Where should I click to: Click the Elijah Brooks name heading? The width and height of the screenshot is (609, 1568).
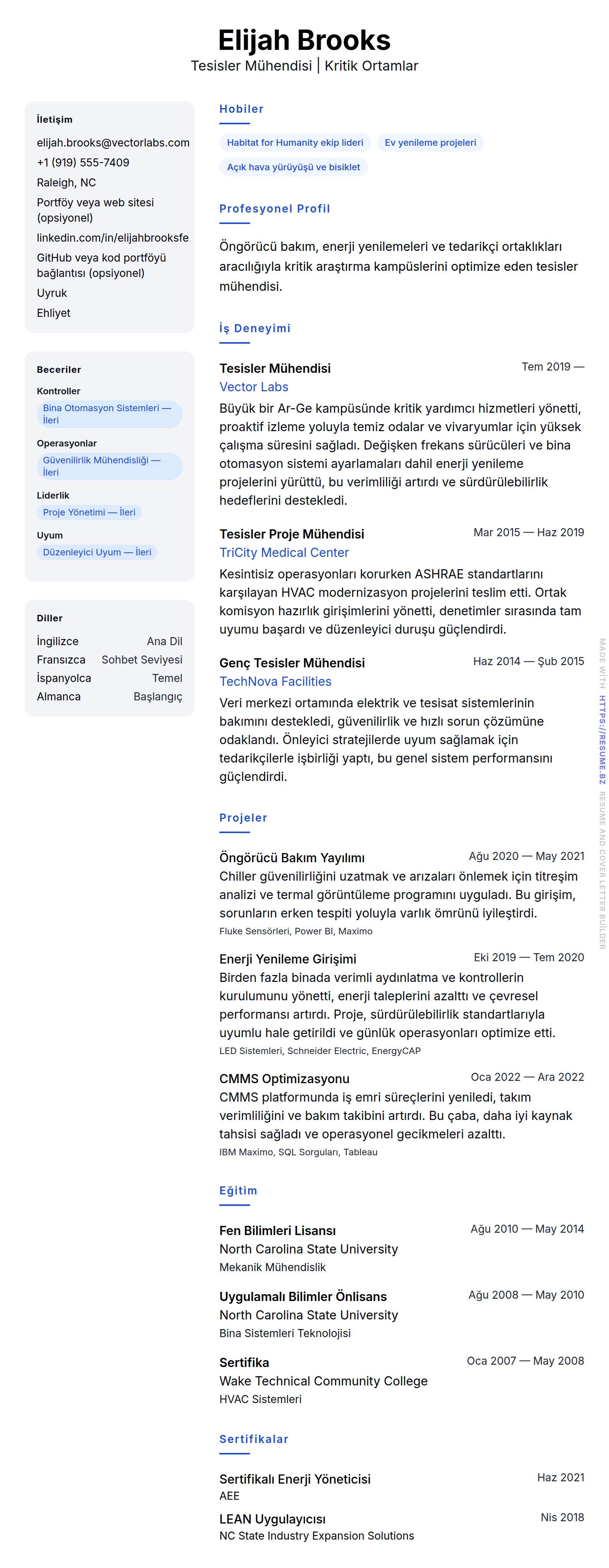(304, 40)
